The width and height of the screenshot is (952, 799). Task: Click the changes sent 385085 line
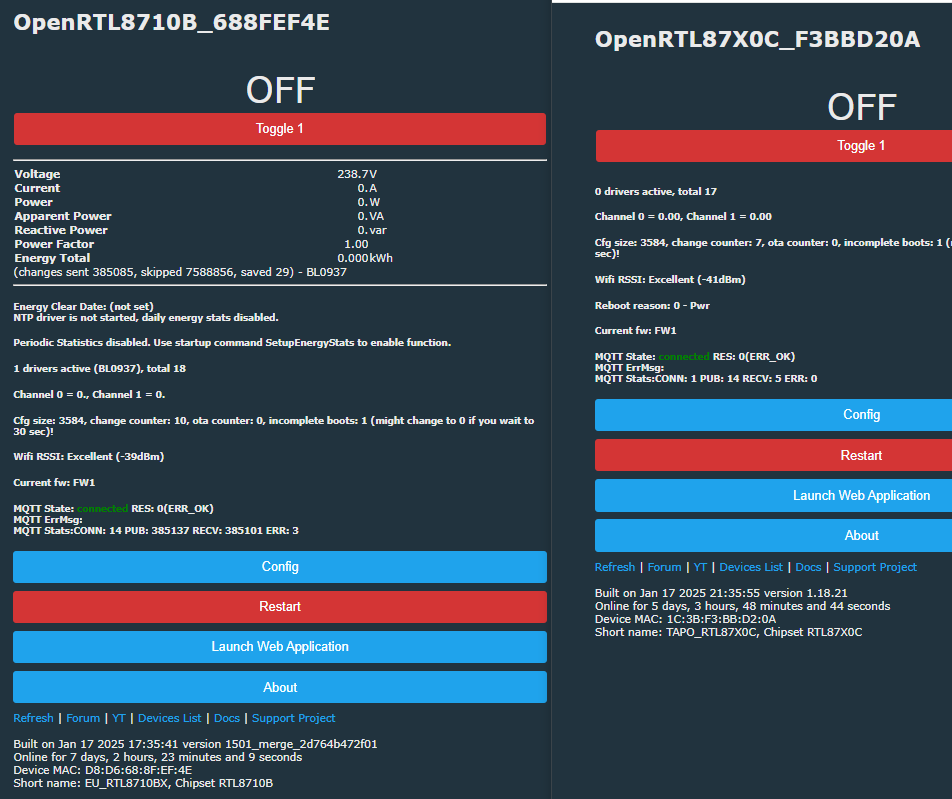click(180, 272)
